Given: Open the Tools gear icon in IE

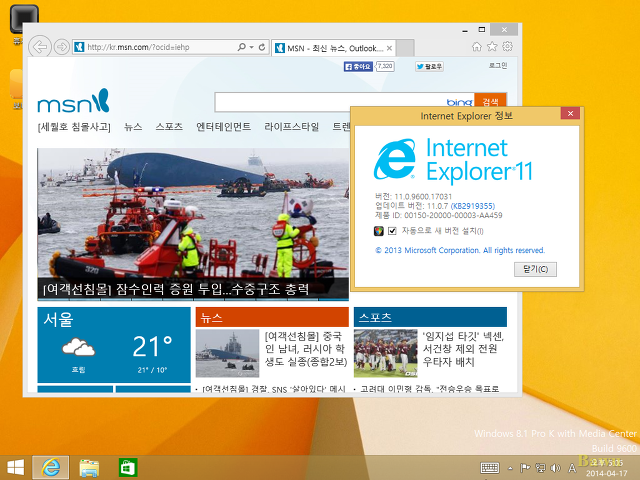Looking at the screenshot, I should click(x=507, y=47).
